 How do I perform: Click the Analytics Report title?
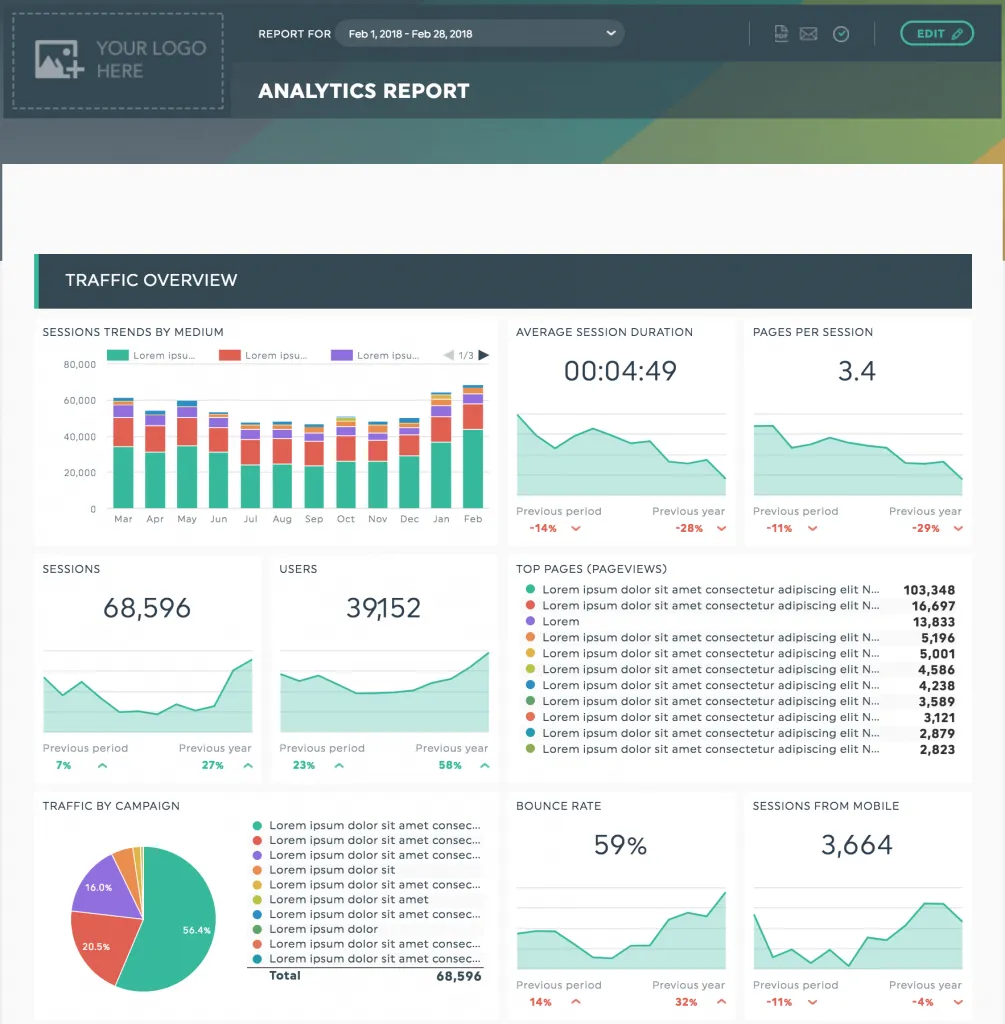pyautogui.click(x=364, y=91)
